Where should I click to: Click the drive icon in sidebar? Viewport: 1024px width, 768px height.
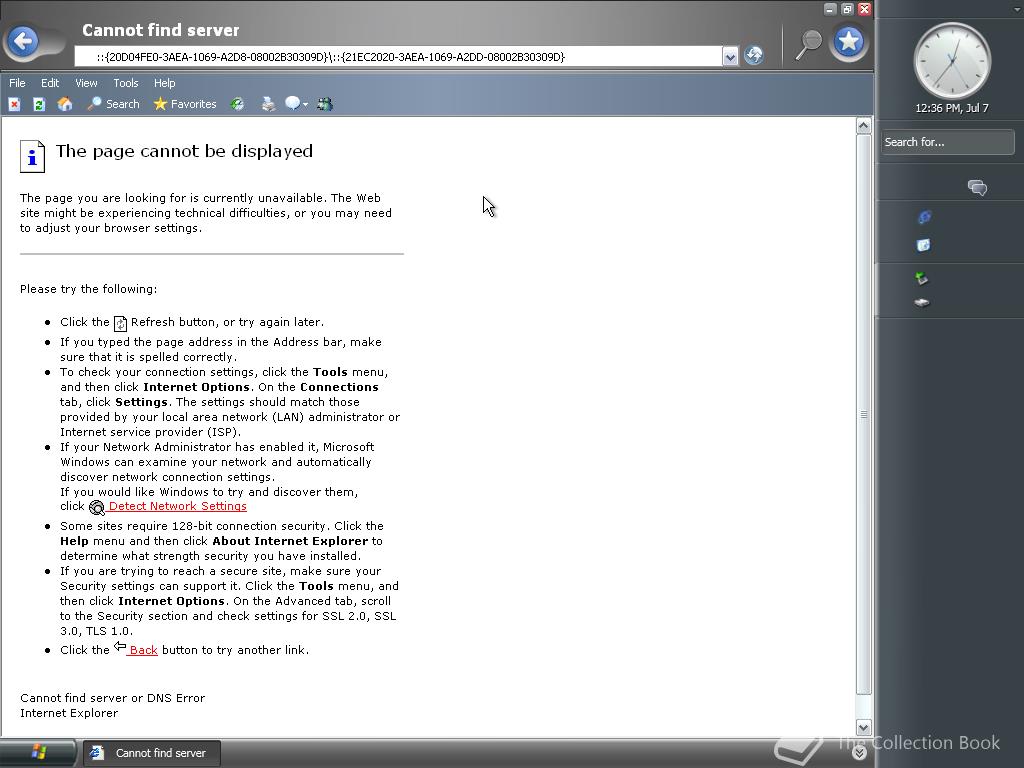tap(921, 302)
